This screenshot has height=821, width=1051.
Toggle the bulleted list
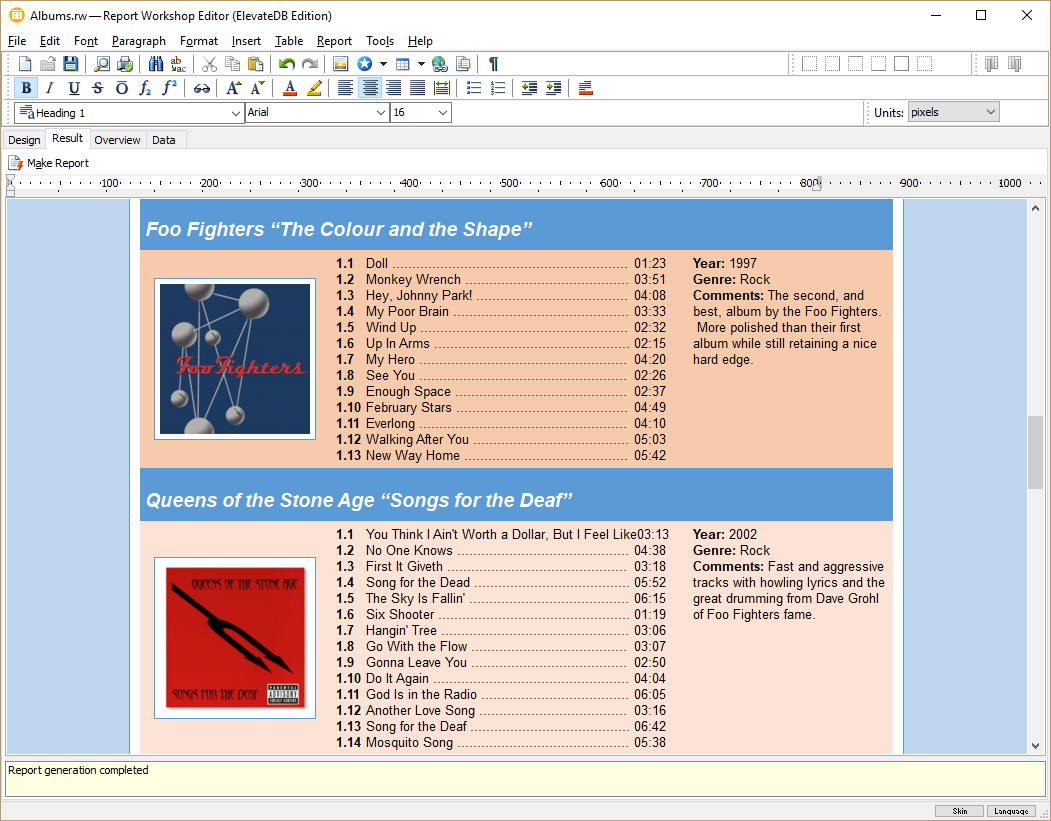click(x=474, y=88)
